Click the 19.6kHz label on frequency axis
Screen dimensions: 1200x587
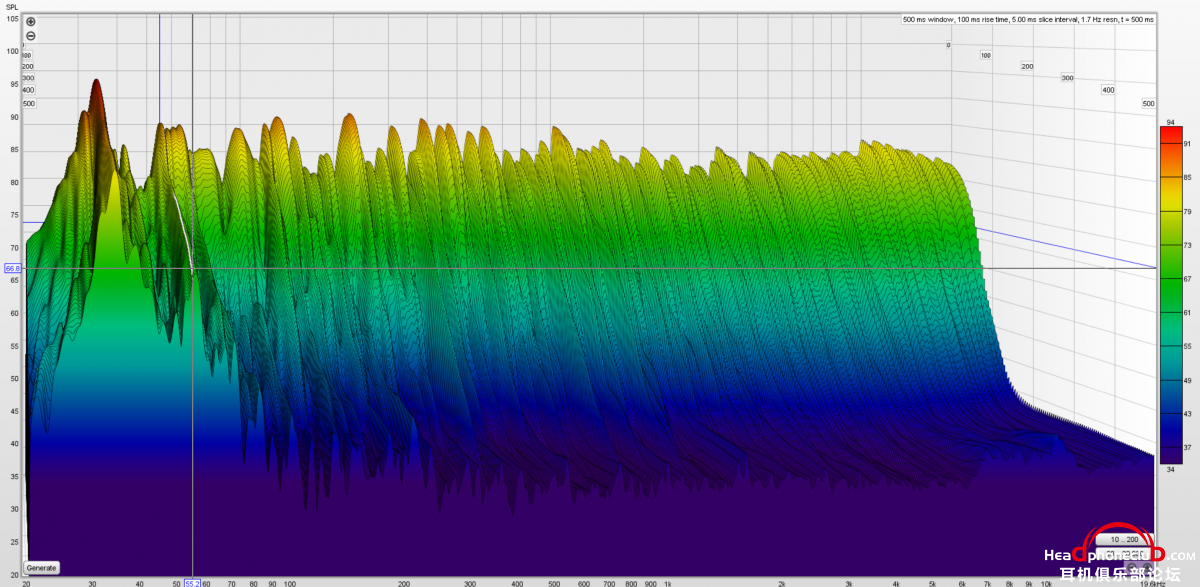pyautogui.click(x=1153, y=583)
